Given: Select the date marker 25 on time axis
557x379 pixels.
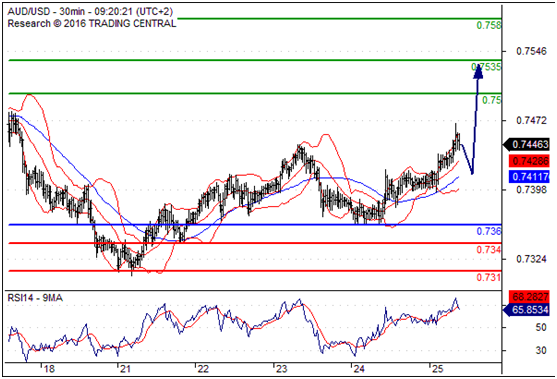Looking at the screenshot, I should point(437,369).
